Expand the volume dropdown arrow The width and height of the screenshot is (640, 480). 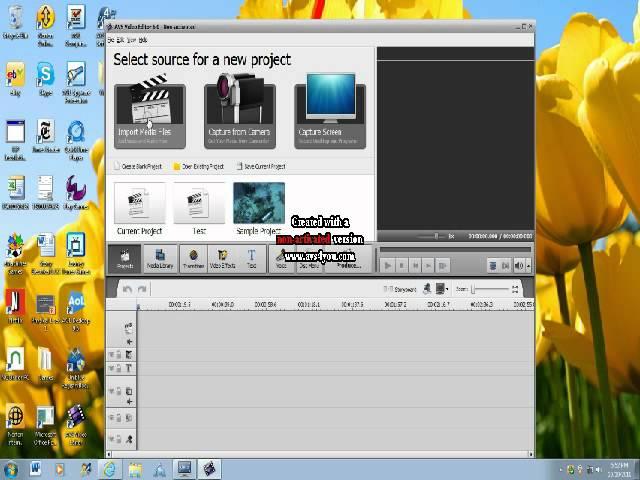pyautogui.click(x=529, y=266)
